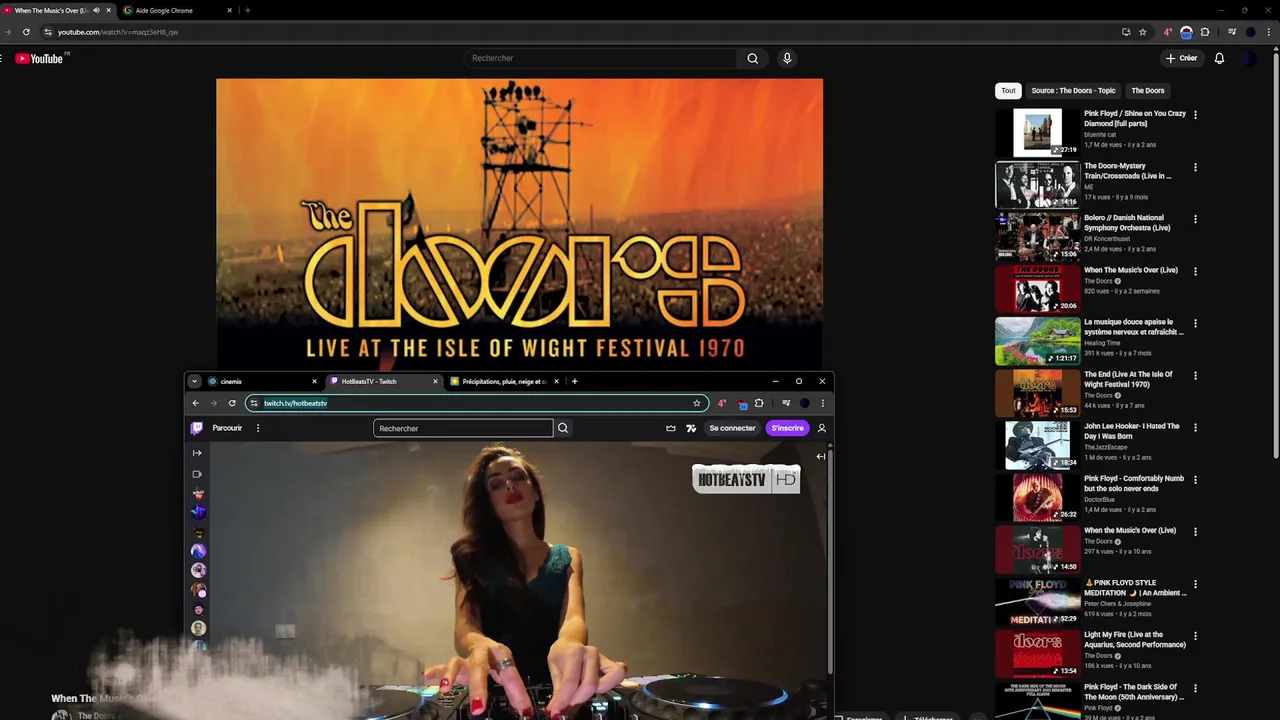Open options for The End Isle Of Wight video
This screenshot has width=1280, height=720.
click(x=1195, y=375)
